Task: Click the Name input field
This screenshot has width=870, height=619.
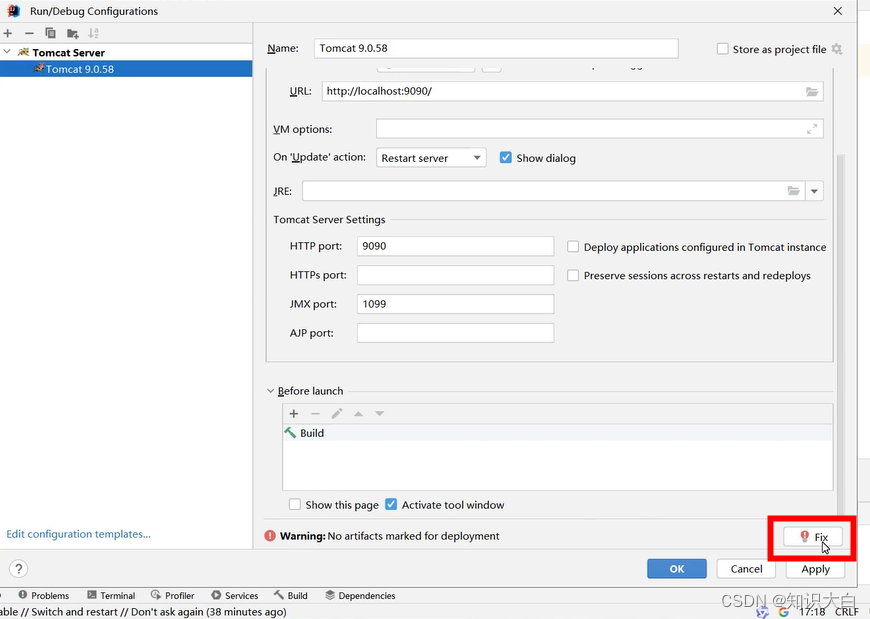Action: (x=496, y=48)
